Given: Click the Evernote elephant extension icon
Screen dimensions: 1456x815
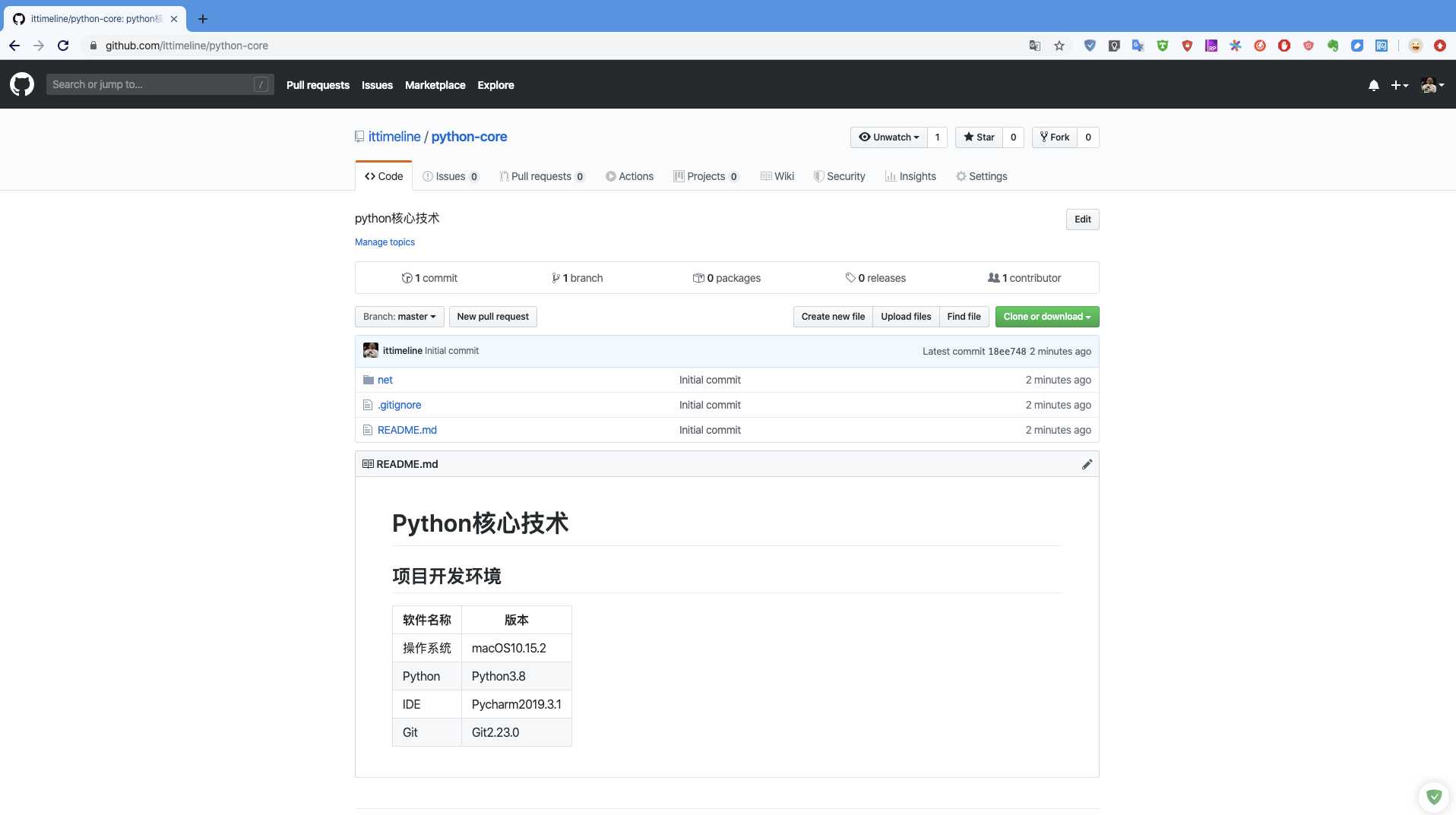Looking at the screenshot, I should (x=1333, y=46).
